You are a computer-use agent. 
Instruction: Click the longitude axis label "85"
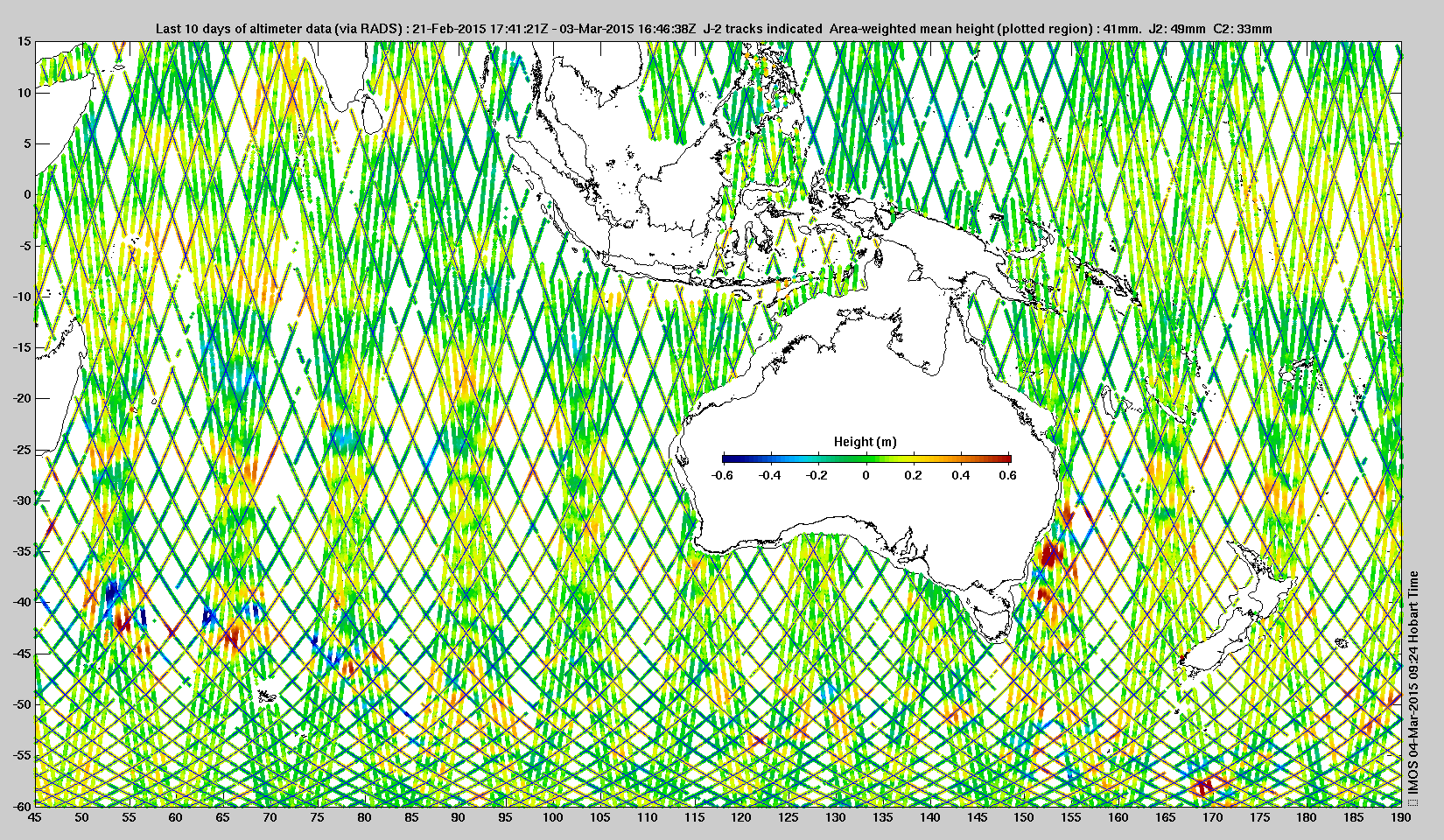tap(411, 817)
